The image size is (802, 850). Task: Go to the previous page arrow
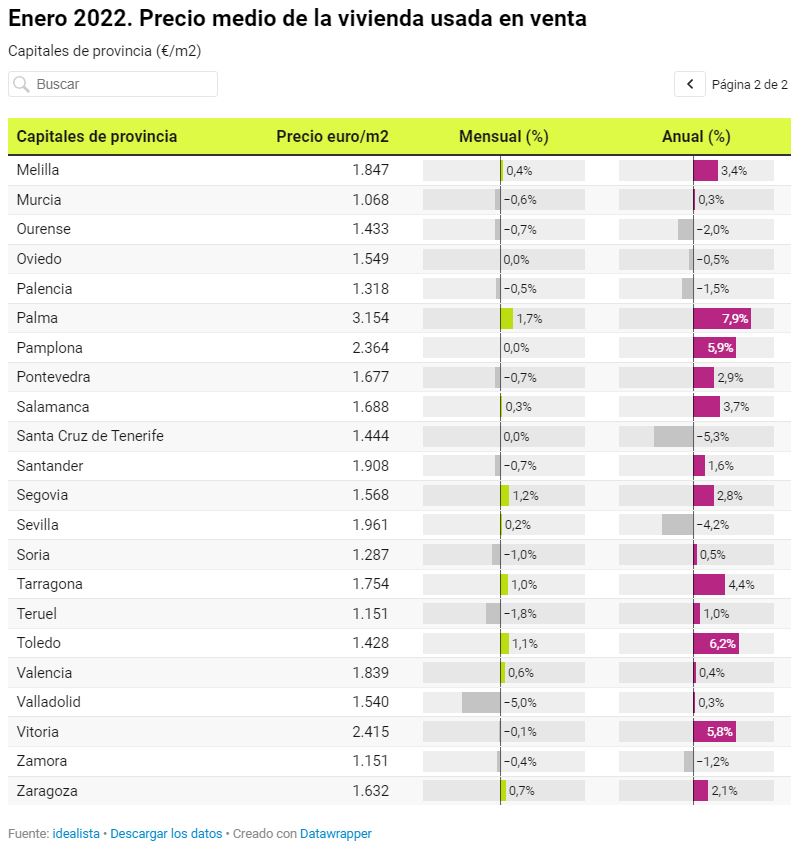[690, 85]
